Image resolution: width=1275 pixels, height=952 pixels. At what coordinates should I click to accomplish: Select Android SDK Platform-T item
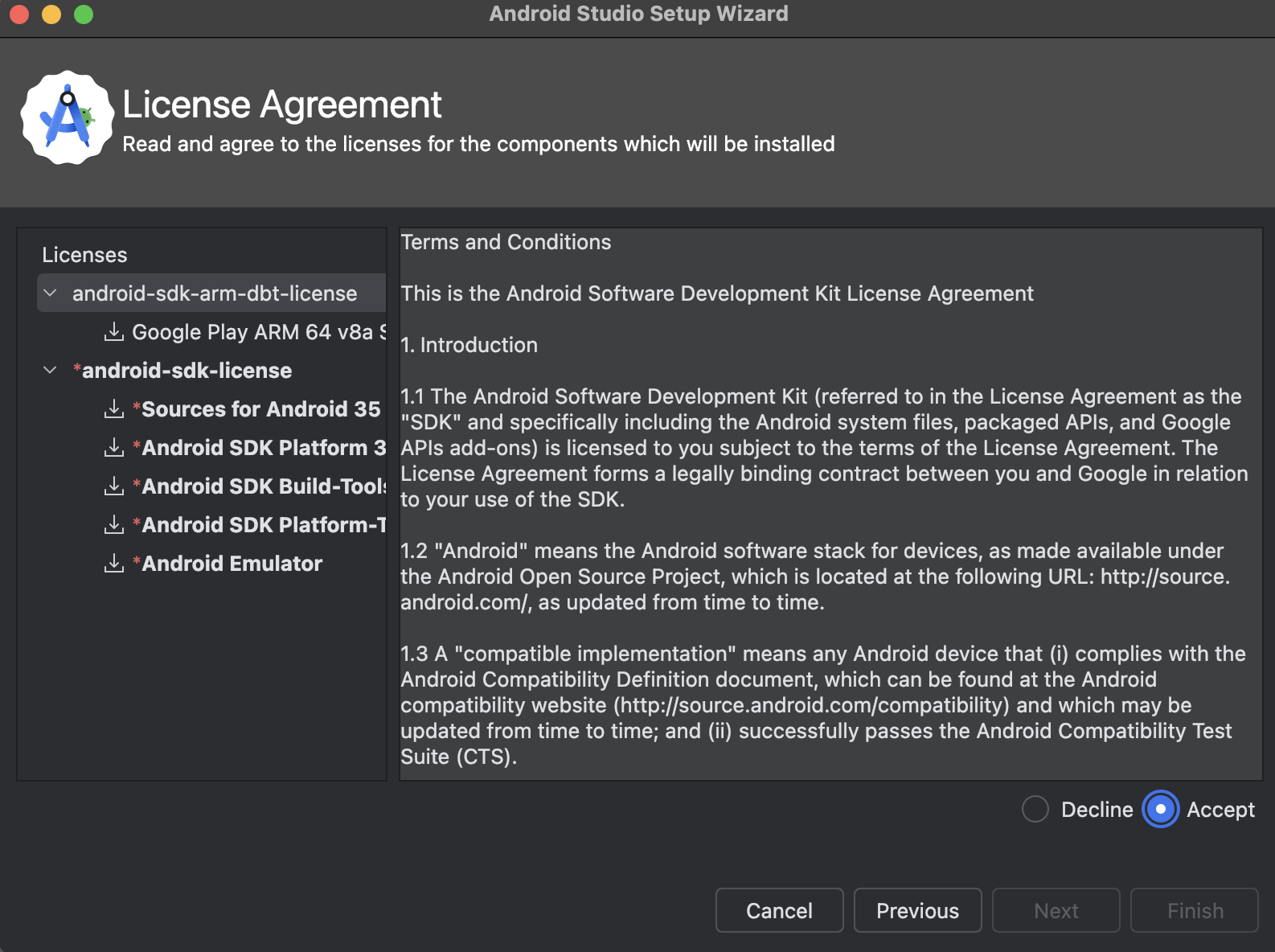point(259,524)
